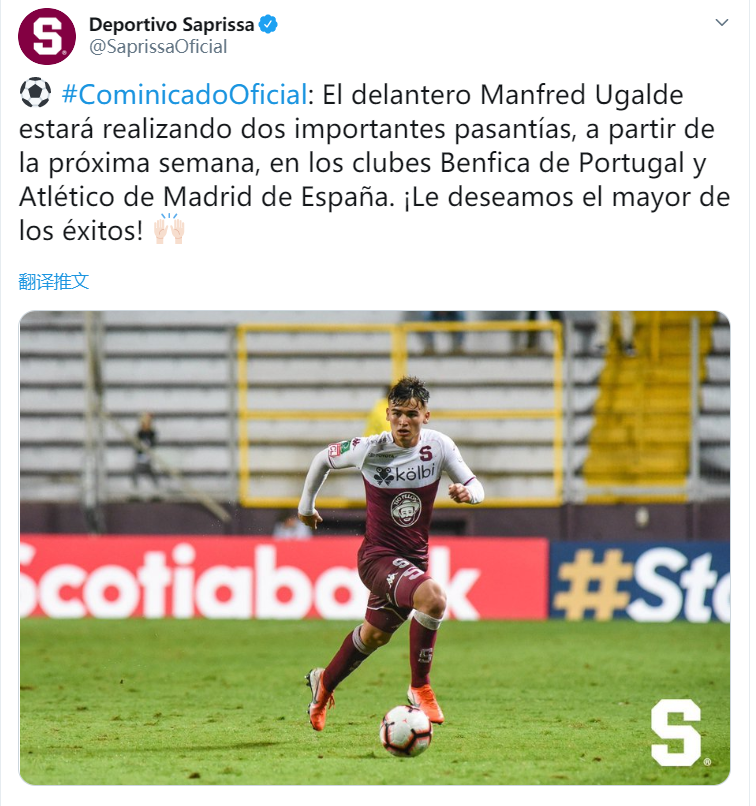Open the @SaprissaOficial handle
756x806 pixels.
click(x=158, y=47)
